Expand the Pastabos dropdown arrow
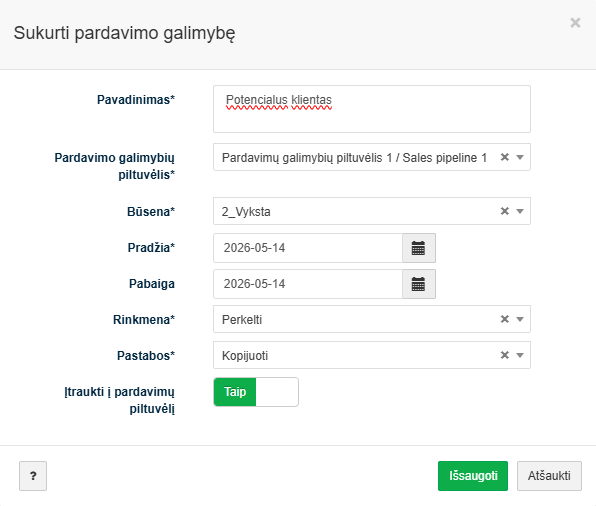596x506 pixels. [x=520, y=355]
